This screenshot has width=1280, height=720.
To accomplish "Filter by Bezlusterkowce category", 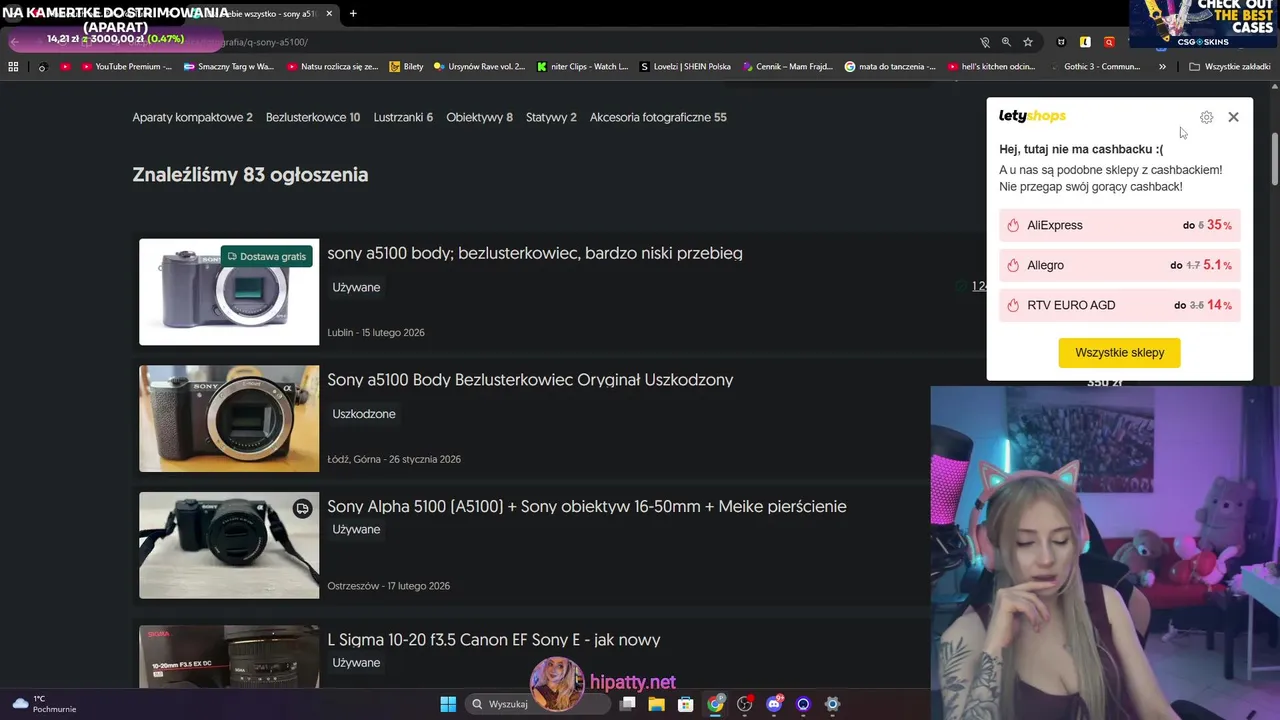I will click(x=313, y=117).
